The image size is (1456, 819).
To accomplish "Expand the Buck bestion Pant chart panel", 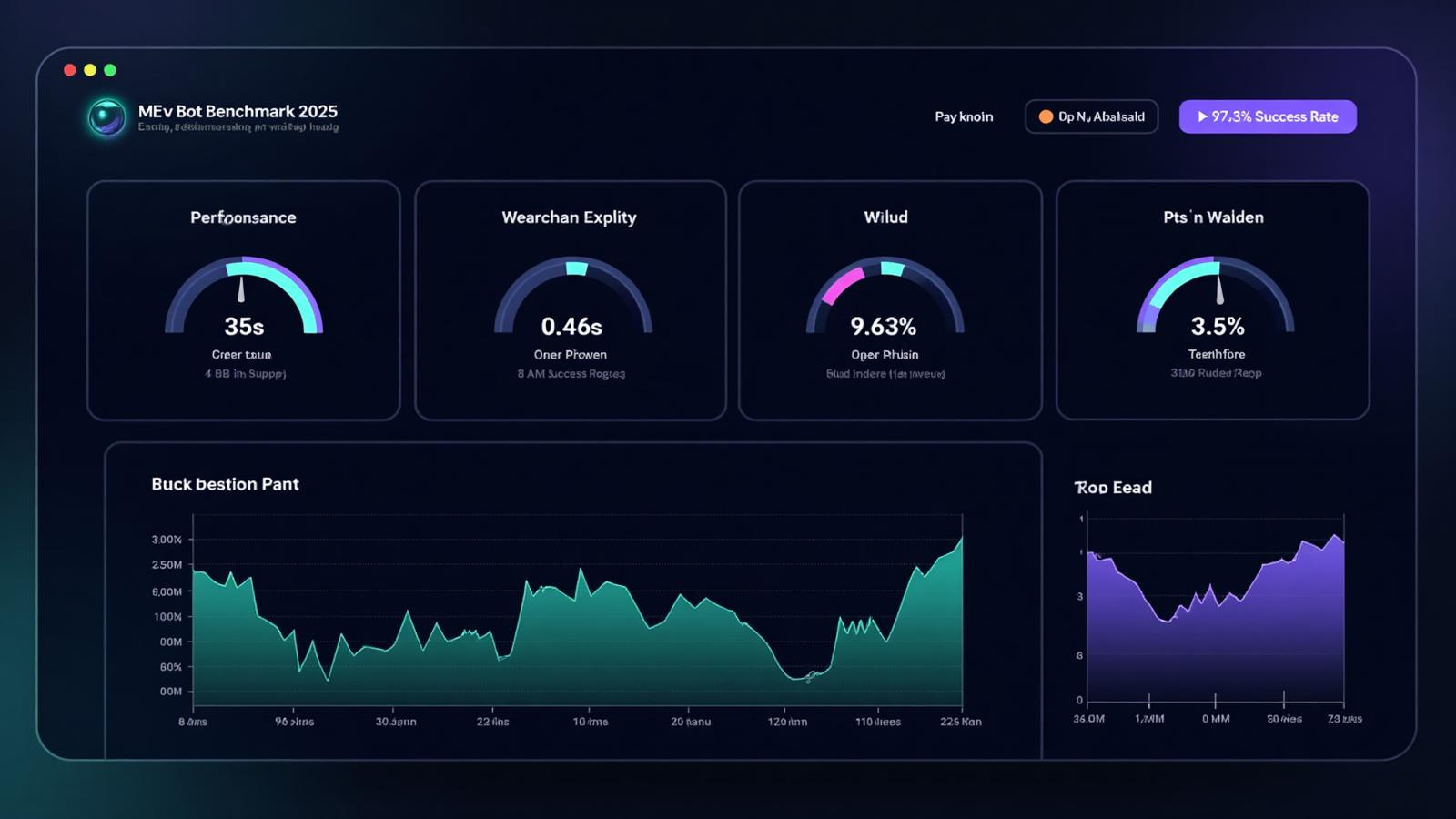I will pos(224,483).
